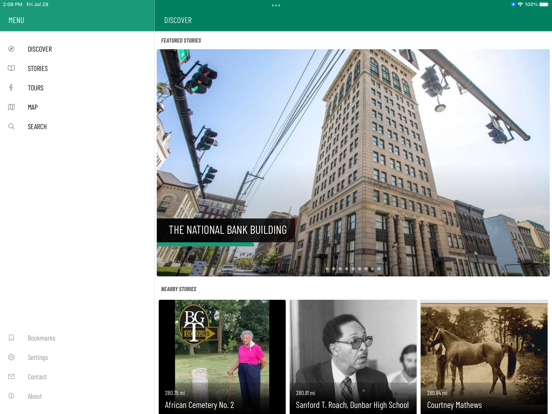Screen dimensions: 552x414
Task: Click the Featured Stories heading
Action: click(181, 40)
